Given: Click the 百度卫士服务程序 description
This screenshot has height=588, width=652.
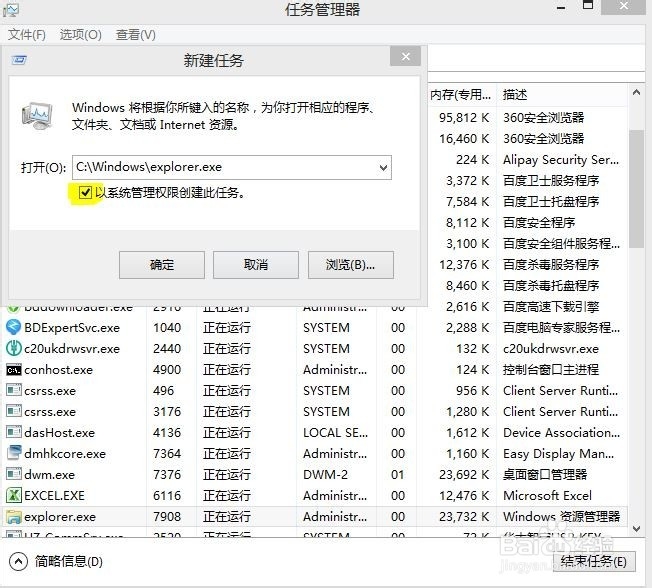Looking at the screenshot, I should (x=551, y=180).
